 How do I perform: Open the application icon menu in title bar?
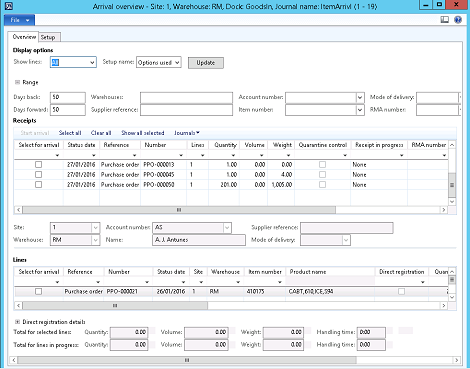click(9, 6)
